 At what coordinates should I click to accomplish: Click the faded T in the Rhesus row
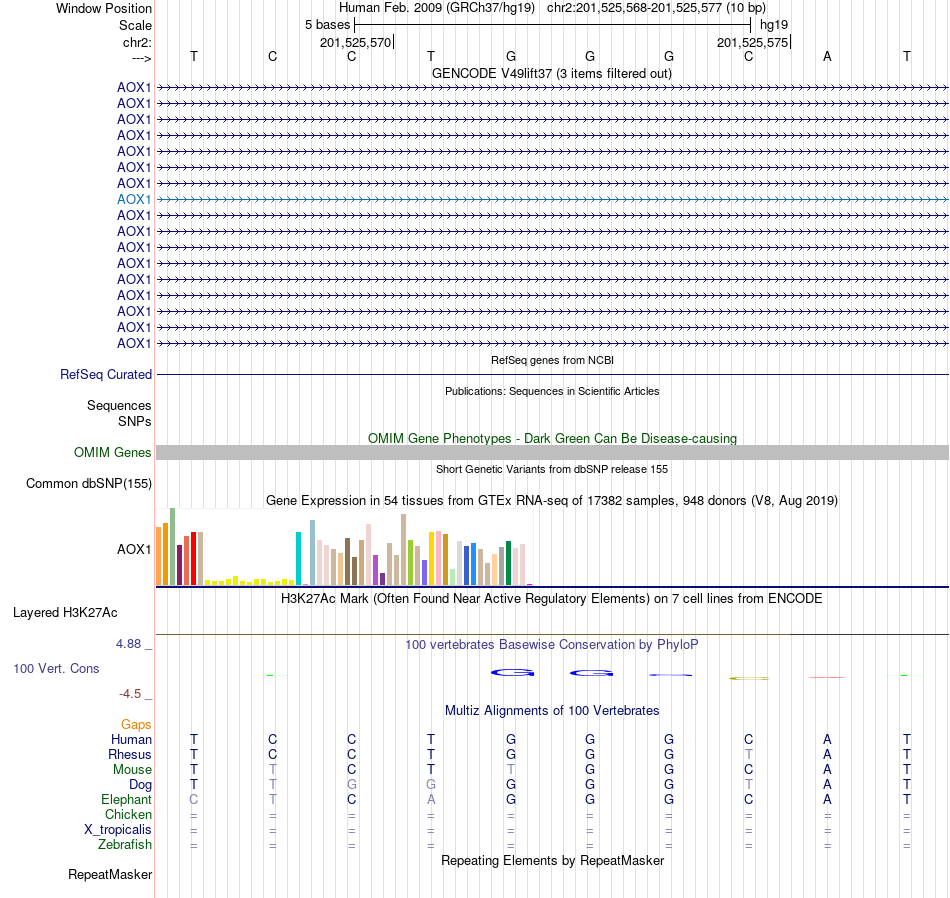pyautogui.click(x=749, y=754)
